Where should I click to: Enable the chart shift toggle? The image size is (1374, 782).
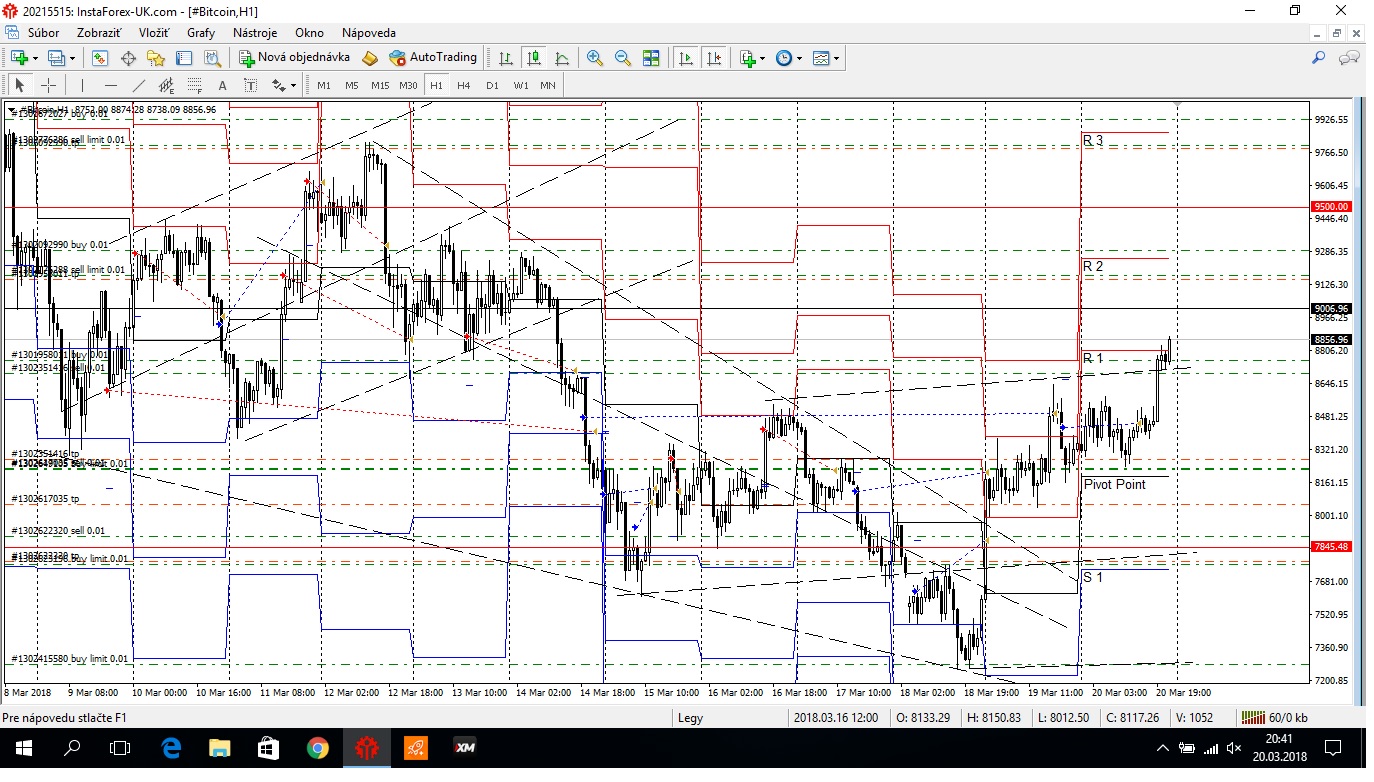click(x=714, y=58)
